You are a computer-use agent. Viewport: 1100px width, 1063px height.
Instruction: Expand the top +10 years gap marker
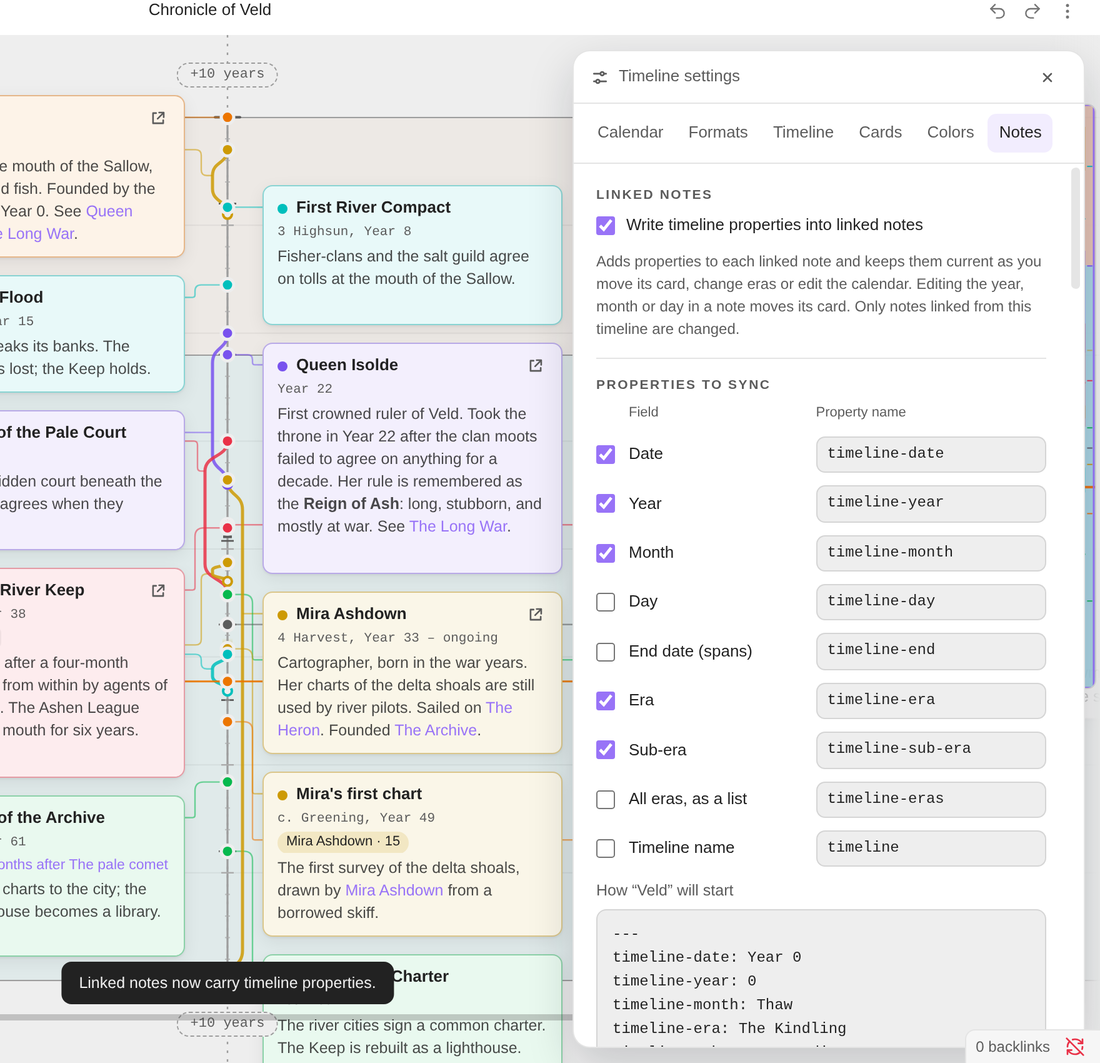pyautogui.click(x=227, y=74)
